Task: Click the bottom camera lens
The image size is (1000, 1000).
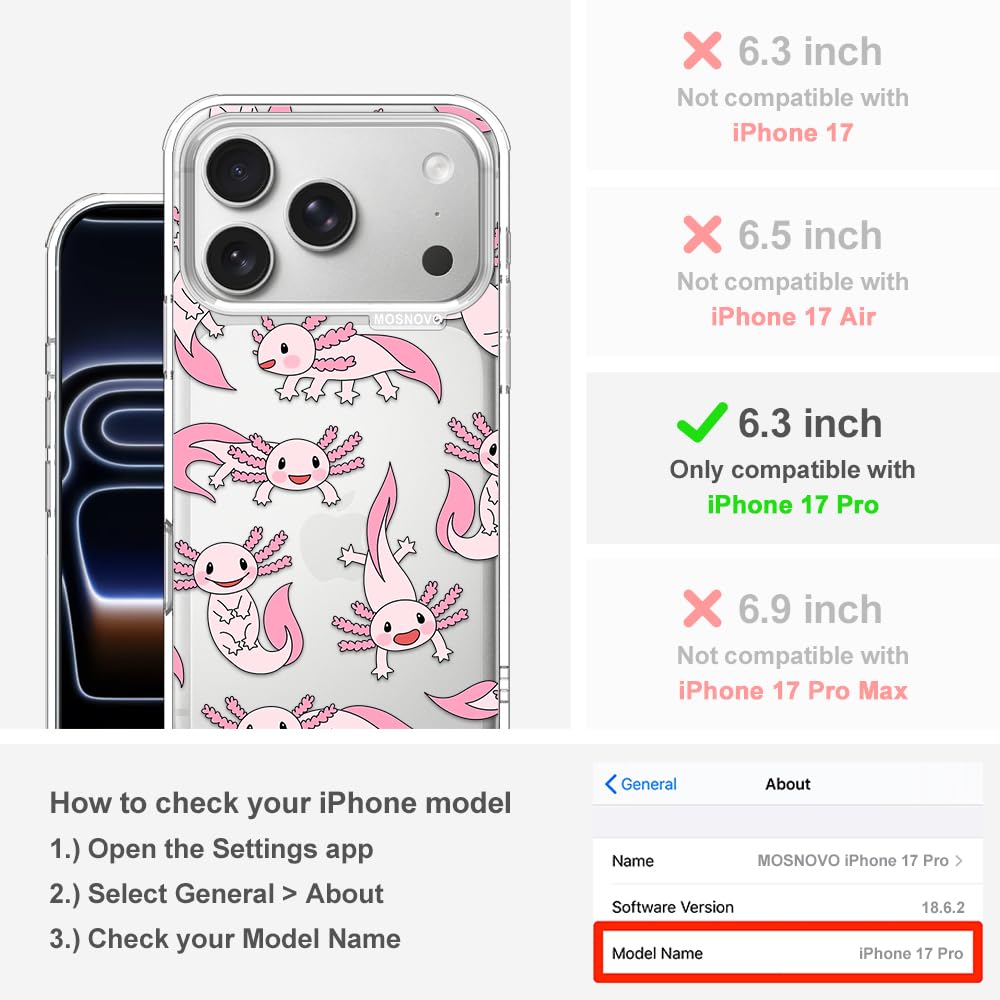Action: point(239,259)
